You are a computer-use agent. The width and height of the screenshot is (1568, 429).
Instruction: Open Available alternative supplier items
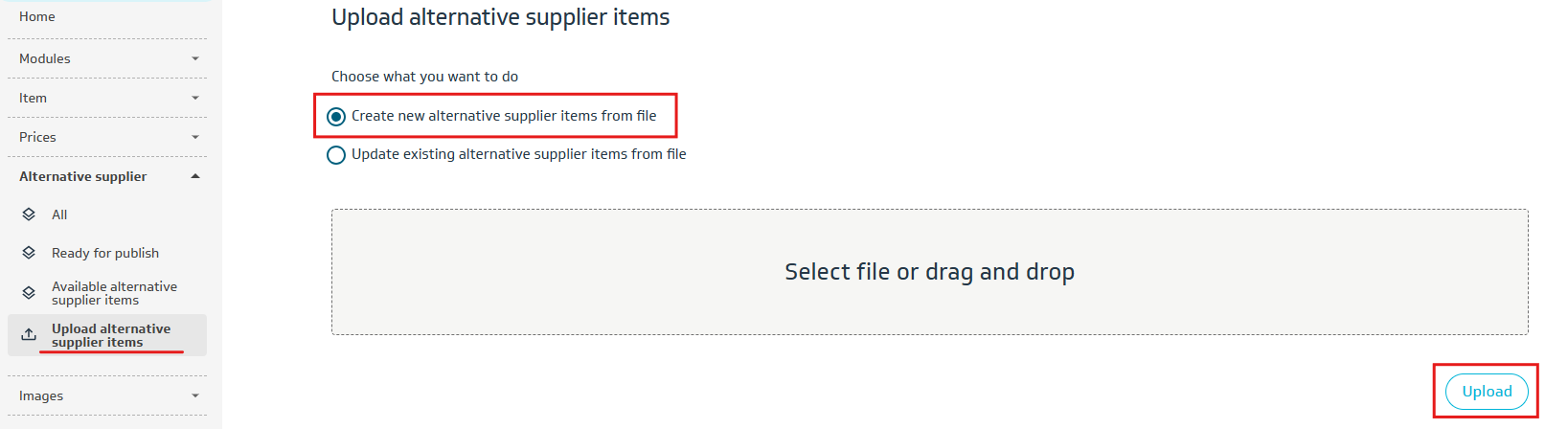tap(114, 293)
